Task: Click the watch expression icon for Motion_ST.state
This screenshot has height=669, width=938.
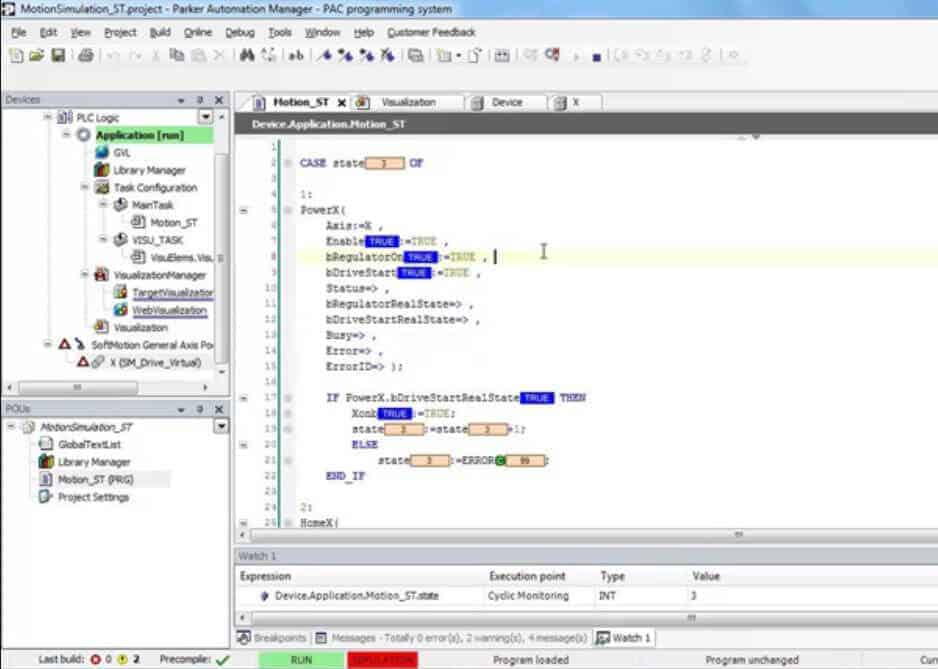Action: click(x=264, y=595)
